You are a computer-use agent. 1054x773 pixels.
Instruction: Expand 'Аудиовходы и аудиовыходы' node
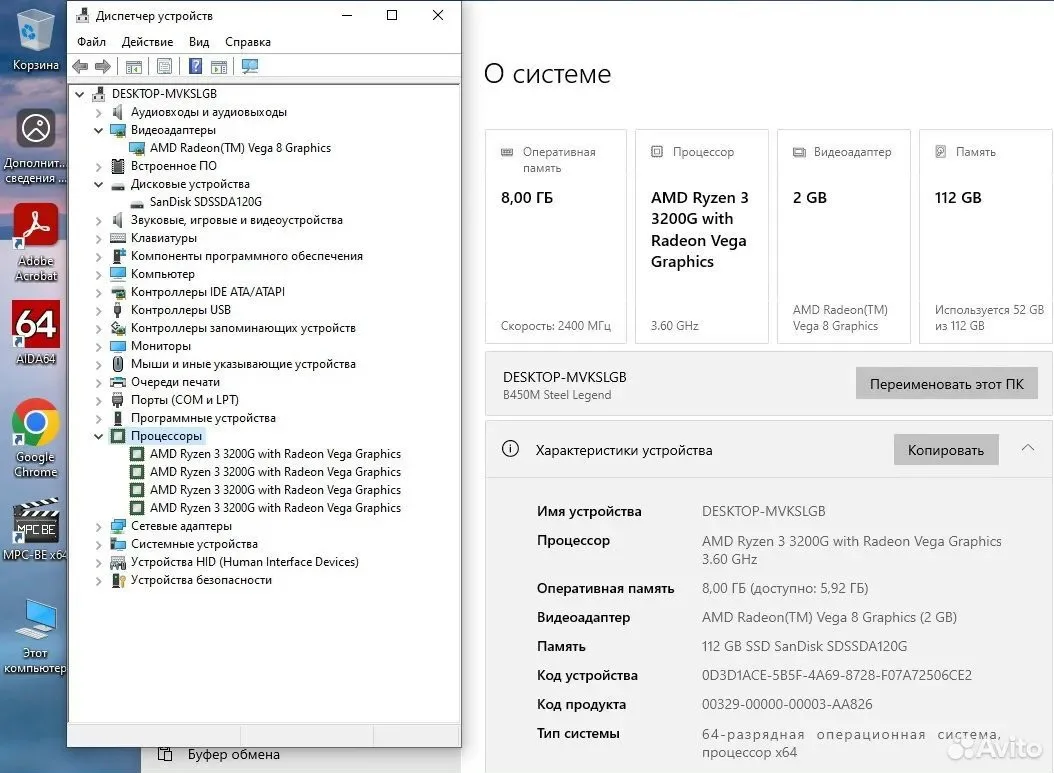point(99,112)
